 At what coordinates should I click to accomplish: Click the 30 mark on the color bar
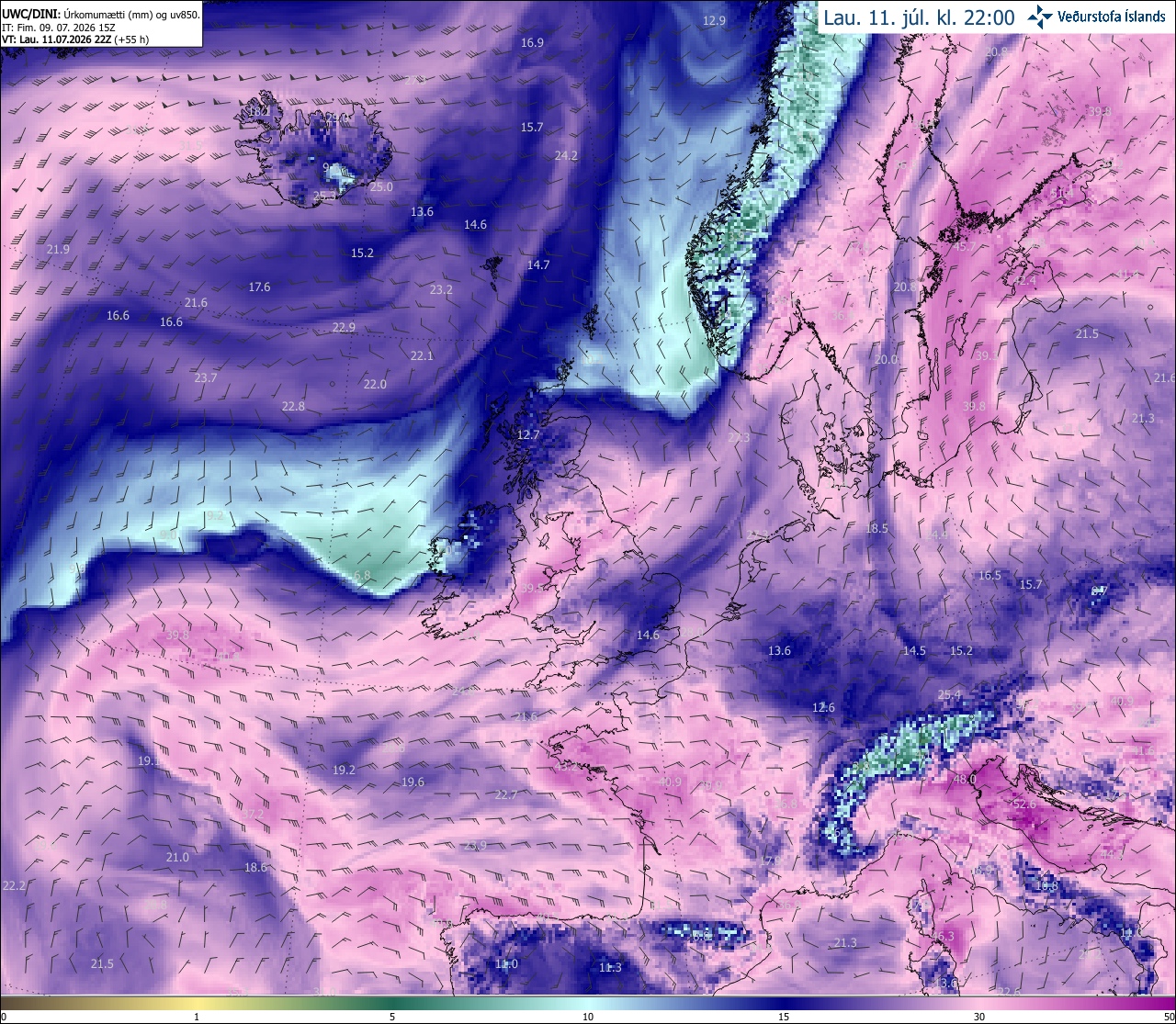click(x=979, y=1016)
